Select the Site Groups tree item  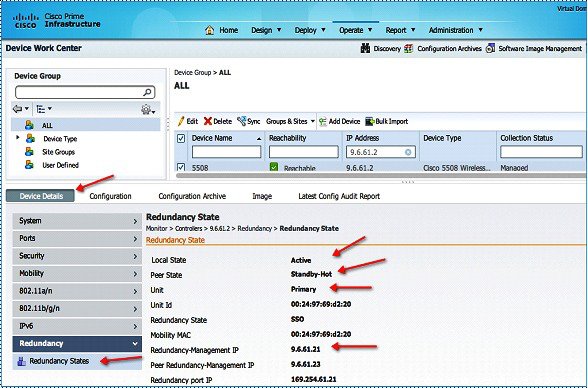point(58,152)
